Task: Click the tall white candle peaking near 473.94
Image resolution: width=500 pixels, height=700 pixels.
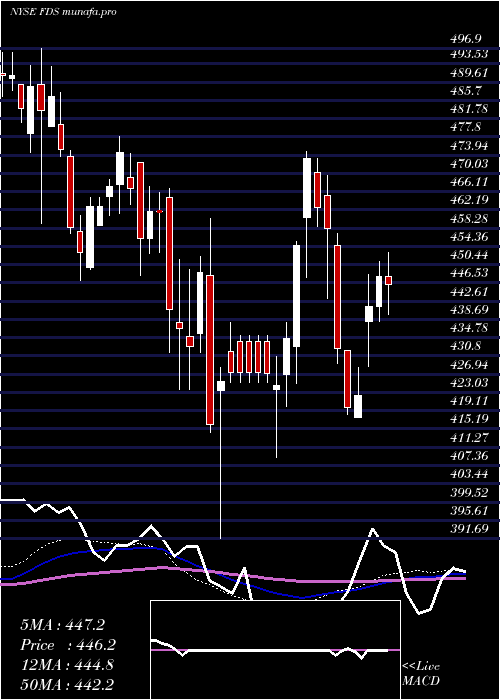Action: 307,188
